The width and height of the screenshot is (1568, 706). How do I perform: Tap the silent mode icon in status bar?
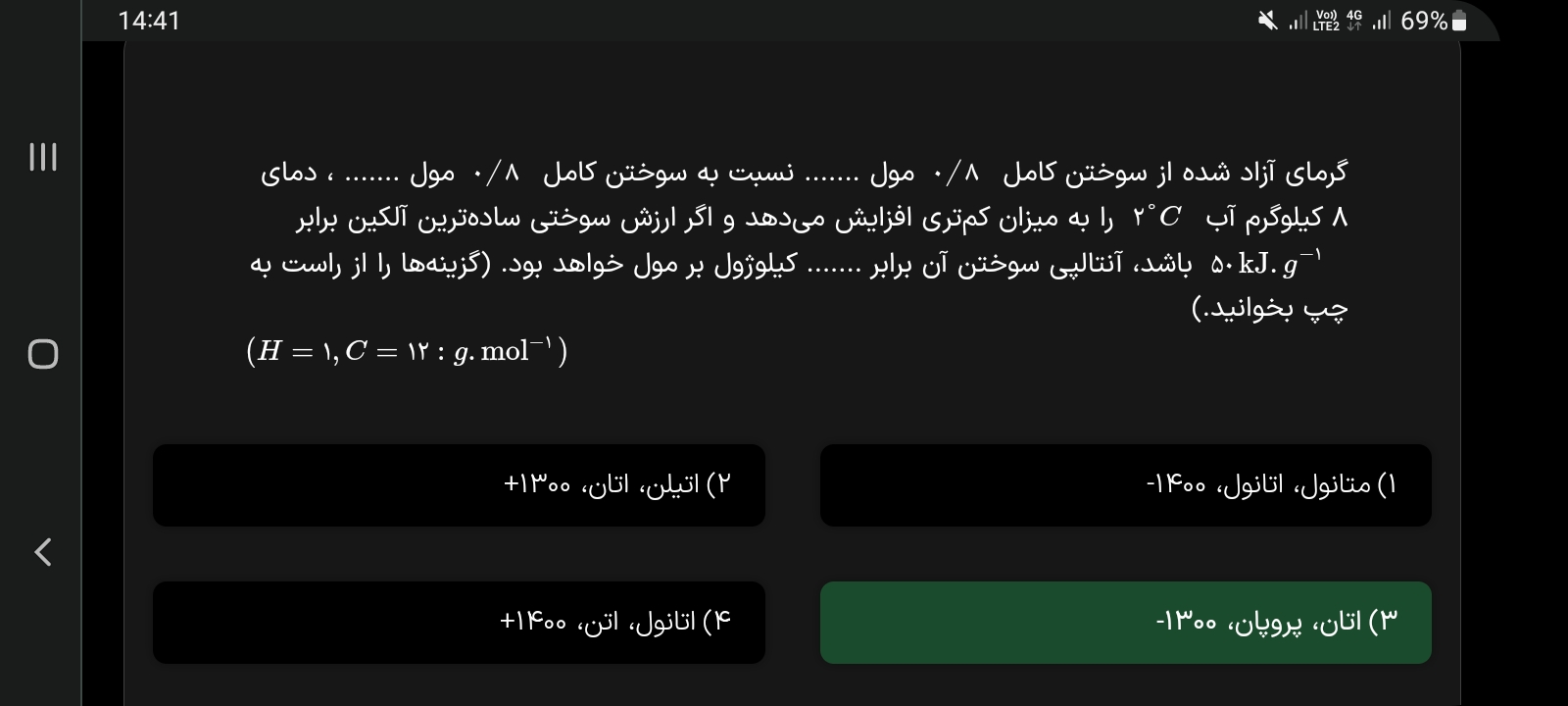1268,21
